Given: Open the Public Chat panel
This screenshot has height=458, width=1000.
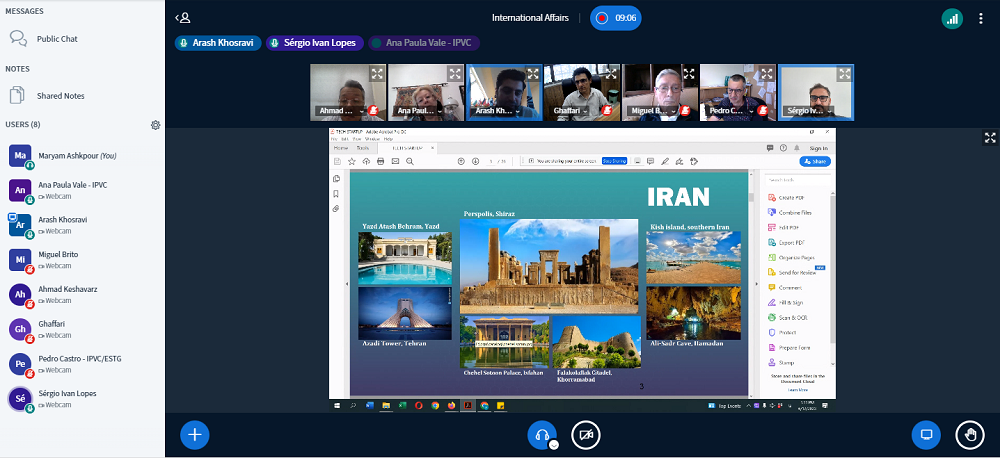Looking at the screenshot, I should [x=56, y=39].
